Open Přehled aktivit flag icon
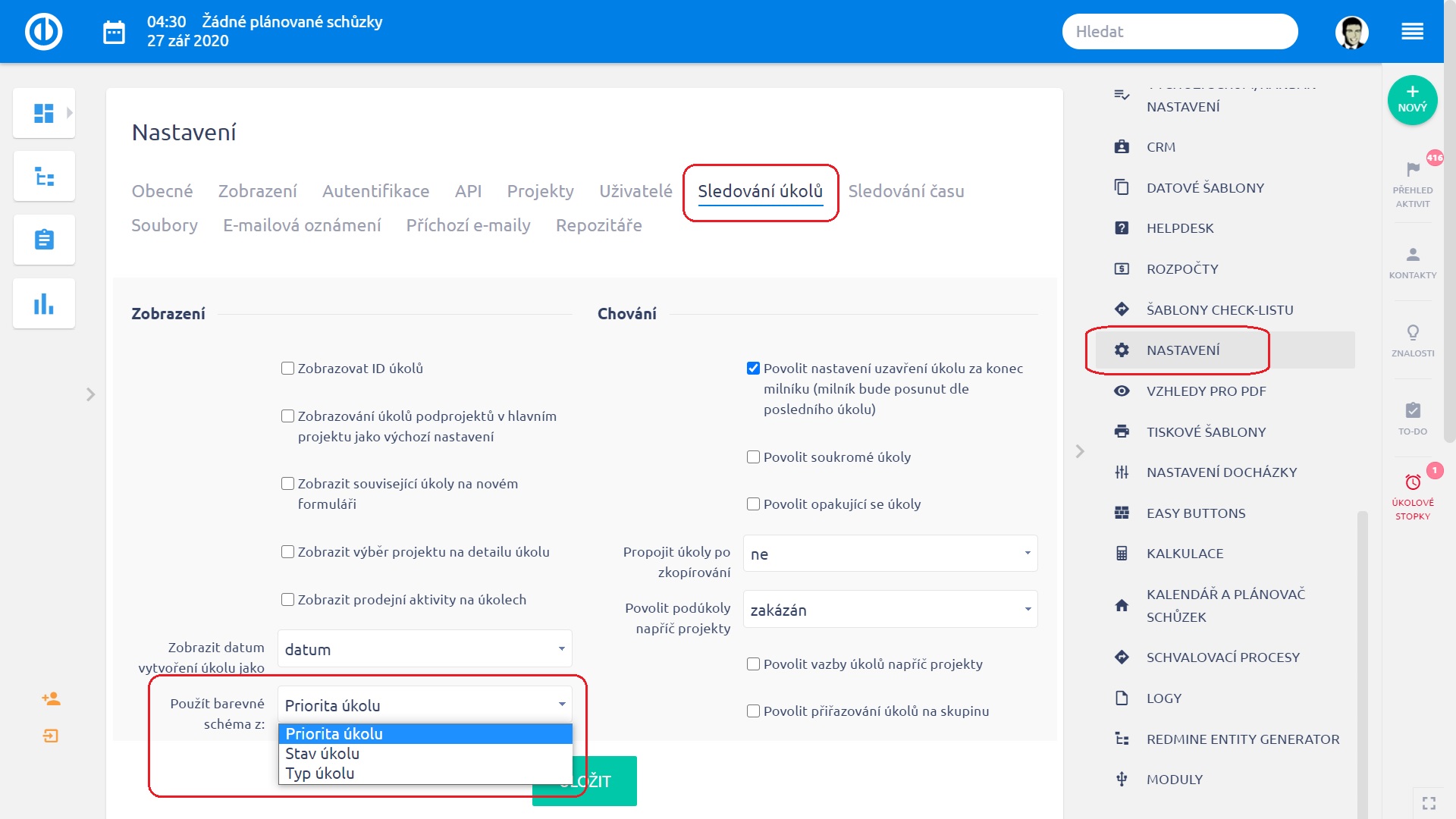 pos(1413,169)
